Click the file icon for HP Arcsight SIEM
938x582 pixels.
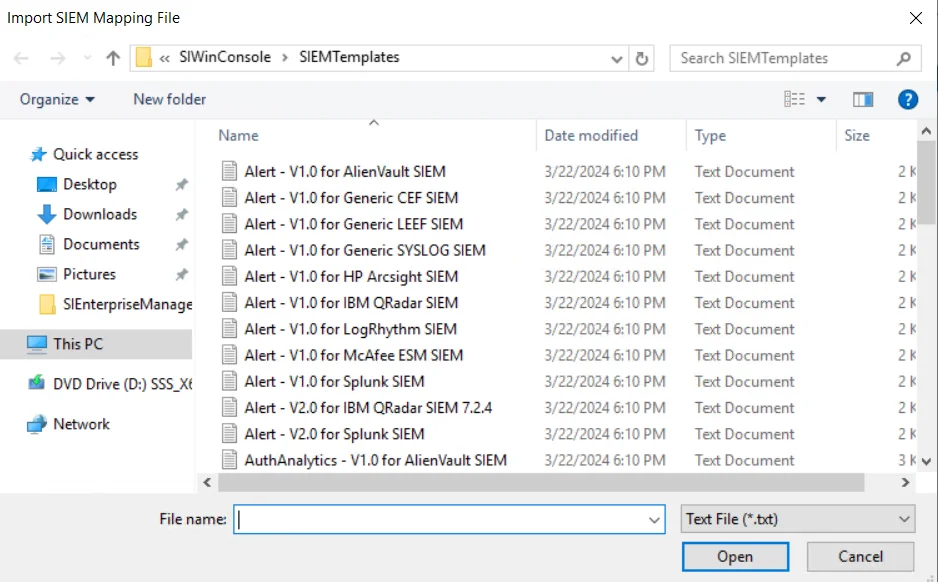(x=229, y=277)
